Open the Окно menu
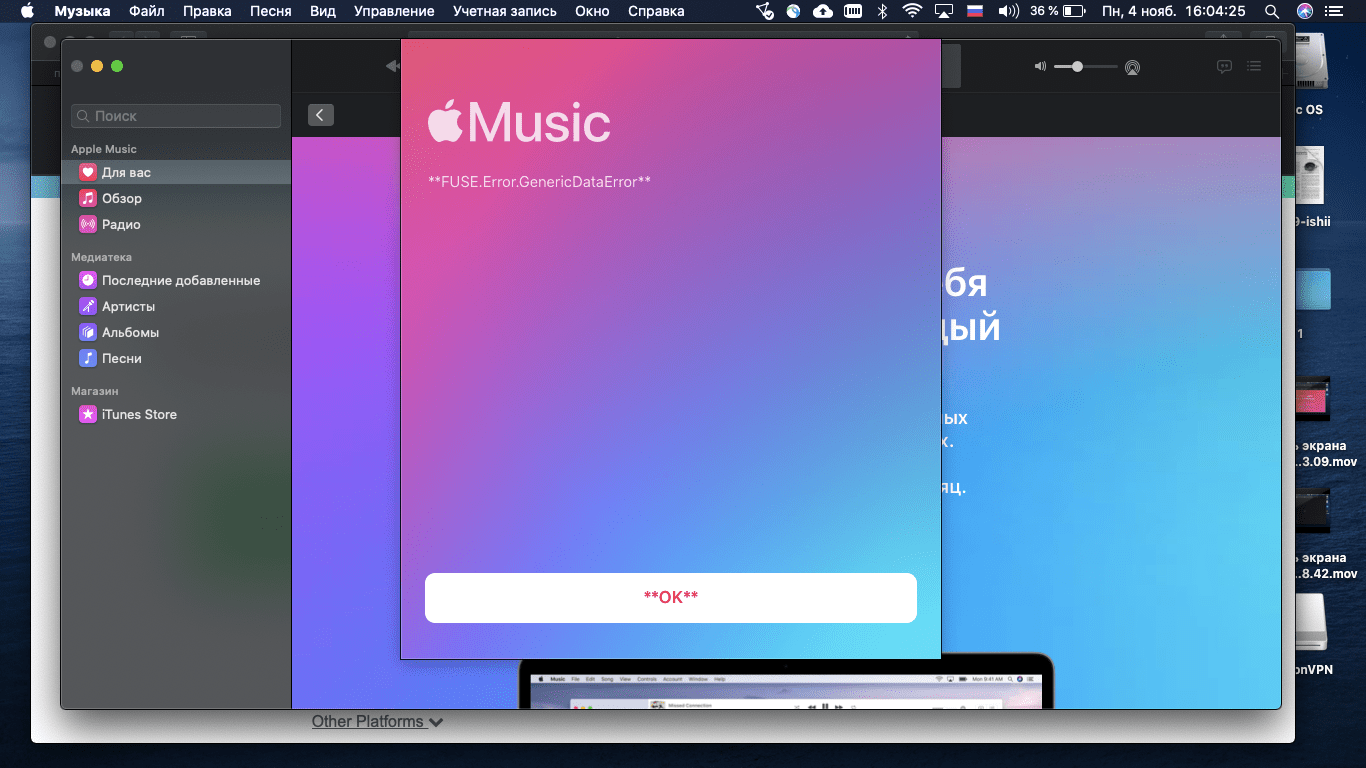Image resolution: width=1366 pixels, height=768 pixels. (592, 11)
